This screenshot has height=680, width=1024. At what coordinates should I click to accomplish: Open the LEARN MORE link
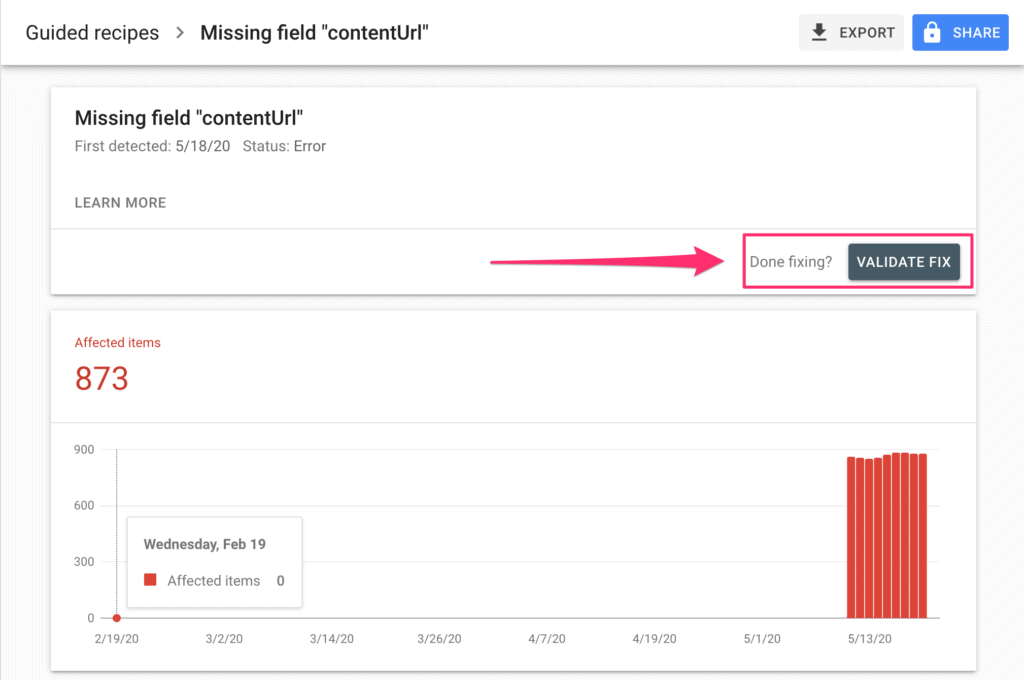click(x=120, y=202)
